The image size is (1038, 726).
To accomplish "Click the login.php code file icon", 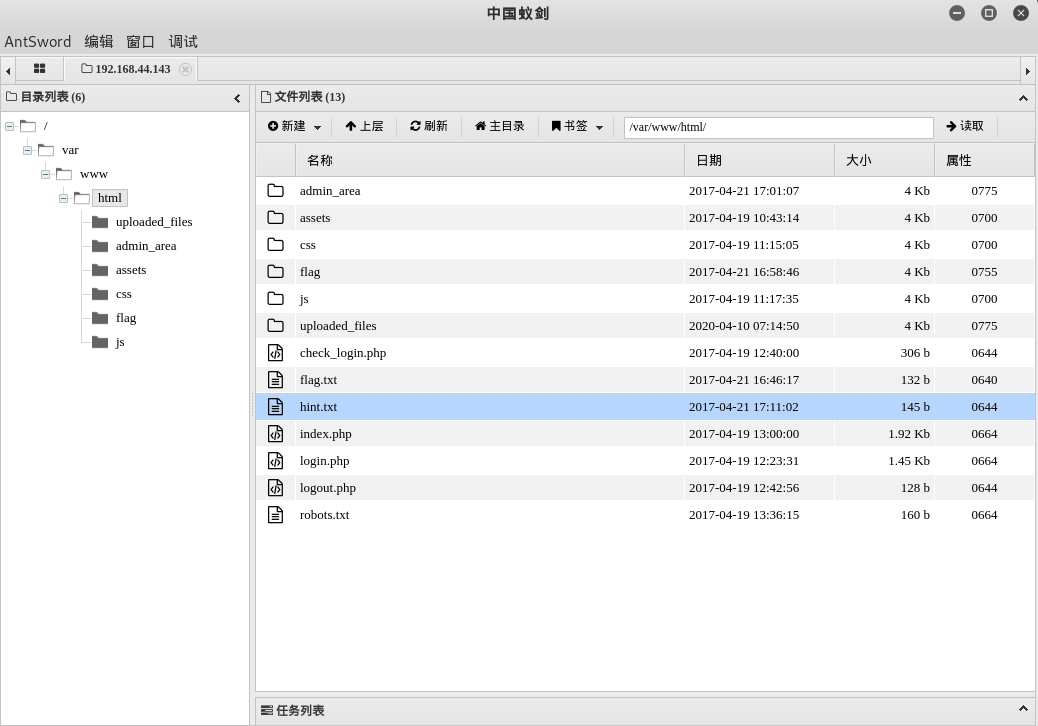I will 275,461.
